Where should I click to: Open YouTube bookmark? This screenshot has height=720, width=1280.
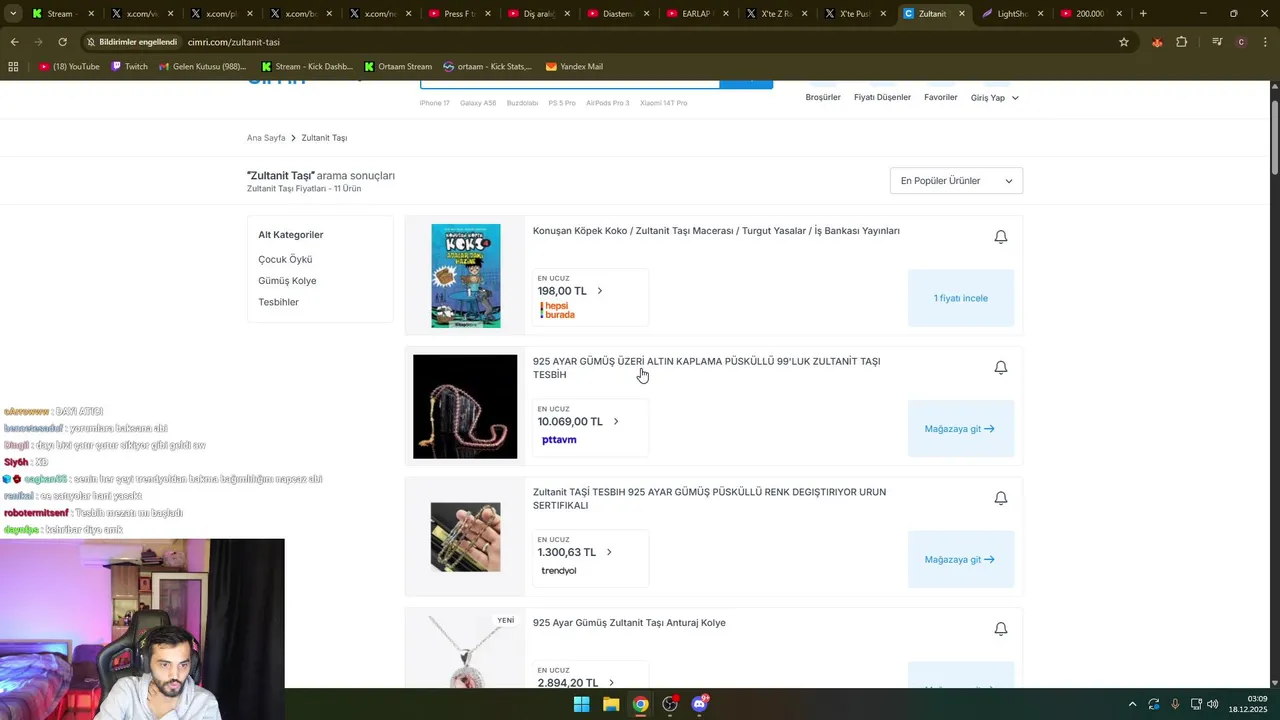point(69,67)
